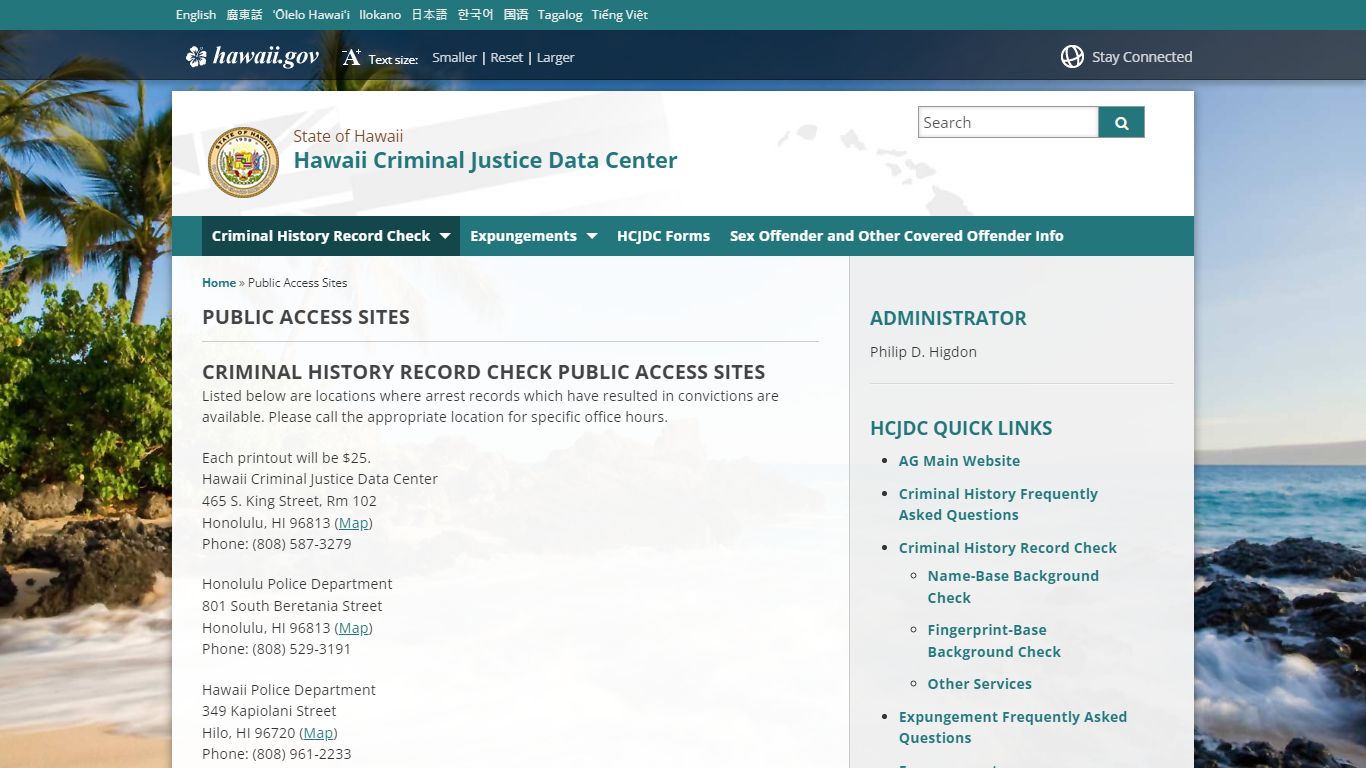The image size is (1366, 768).
Task: Open Map link for Hilo address
Action: coord(318,733)
